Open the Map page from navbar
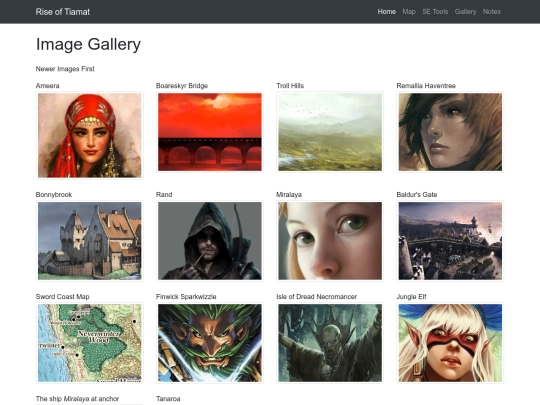This screenshot has height=405, width=540. coord(409,12)
